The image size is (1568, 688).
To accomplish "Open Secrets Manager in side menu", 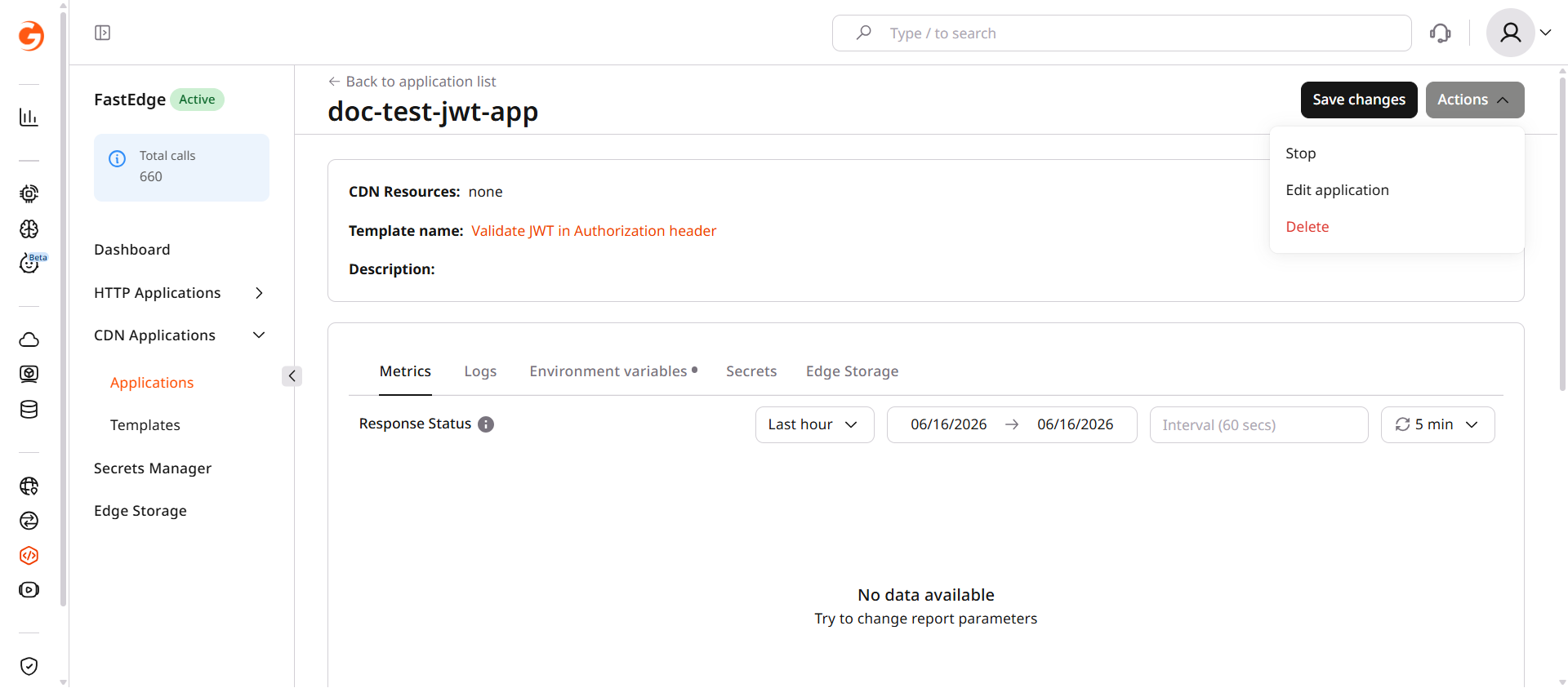I will click(x=153, y=468).
